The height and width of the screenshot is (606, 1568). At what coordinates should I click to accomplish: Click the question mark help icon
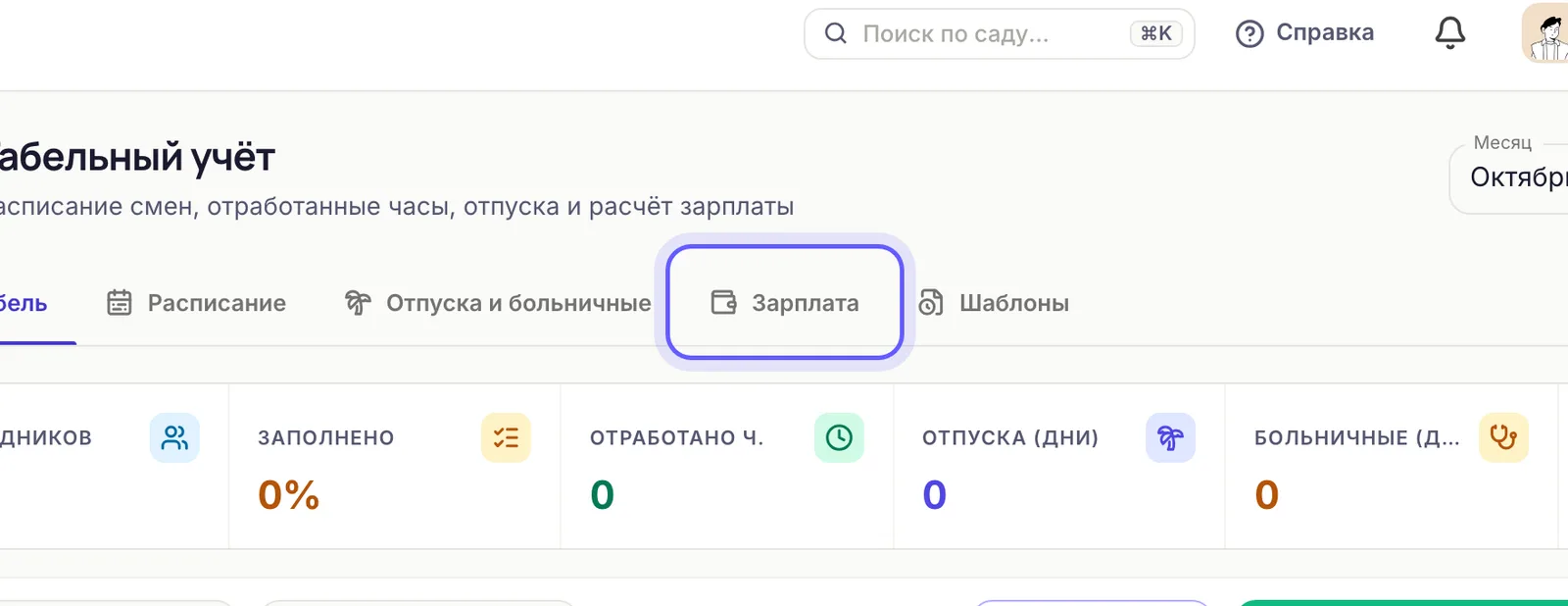[1249, 34]
